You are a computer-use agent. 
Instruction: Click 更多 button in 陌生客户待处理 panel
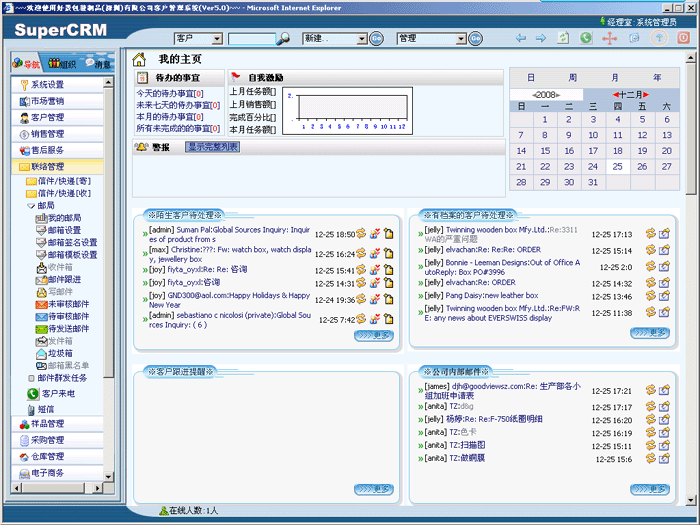coord(374,335)
